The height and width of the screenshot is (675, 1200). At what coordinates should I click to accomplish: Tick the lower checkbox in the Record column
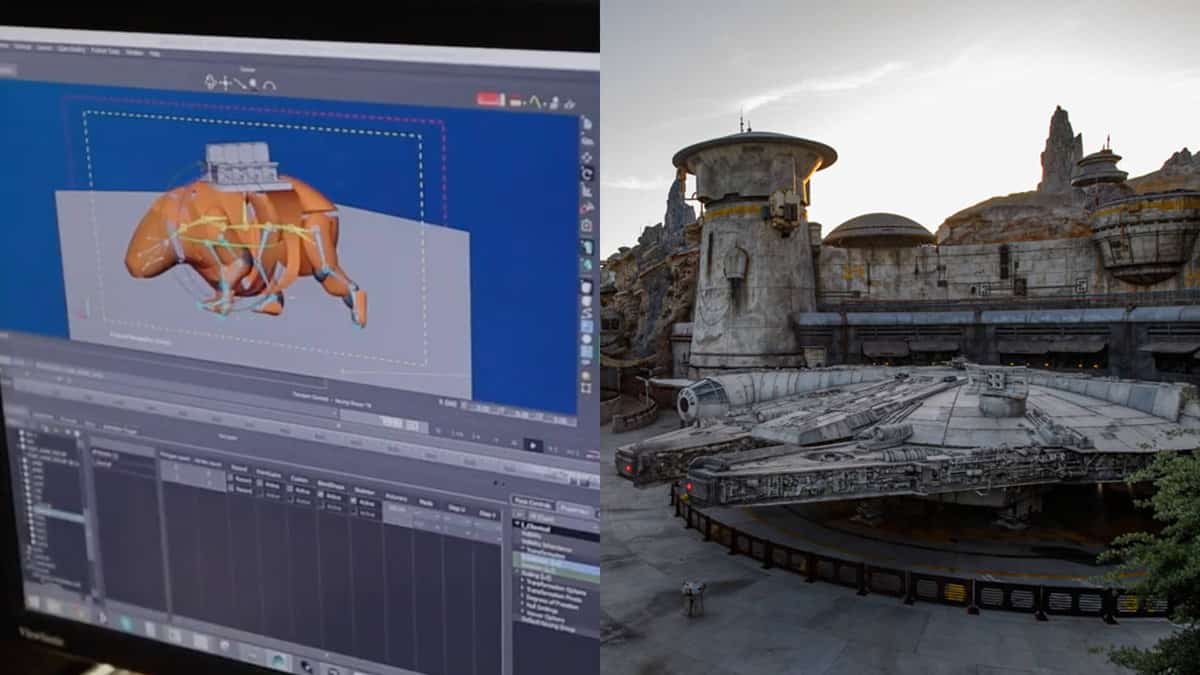tap(230, 488)
